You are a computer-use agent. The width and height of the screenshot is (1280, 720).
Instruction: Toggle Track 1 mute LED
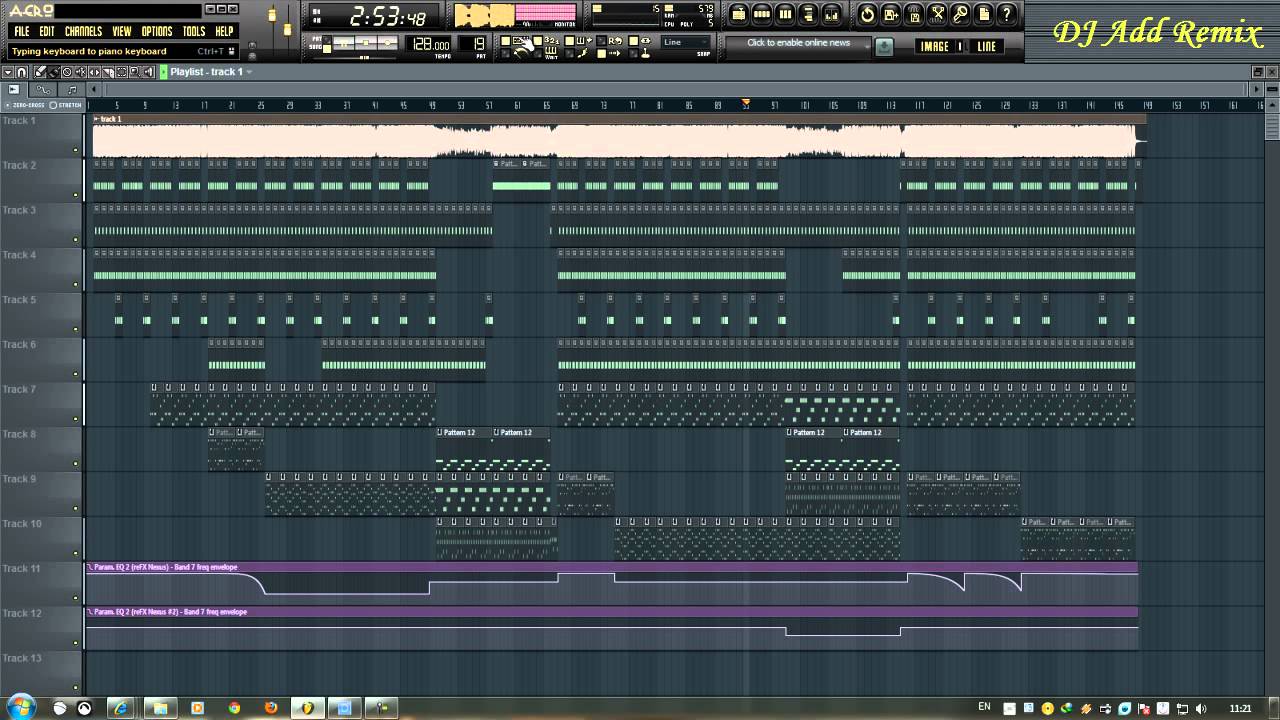tap(76, 151)
